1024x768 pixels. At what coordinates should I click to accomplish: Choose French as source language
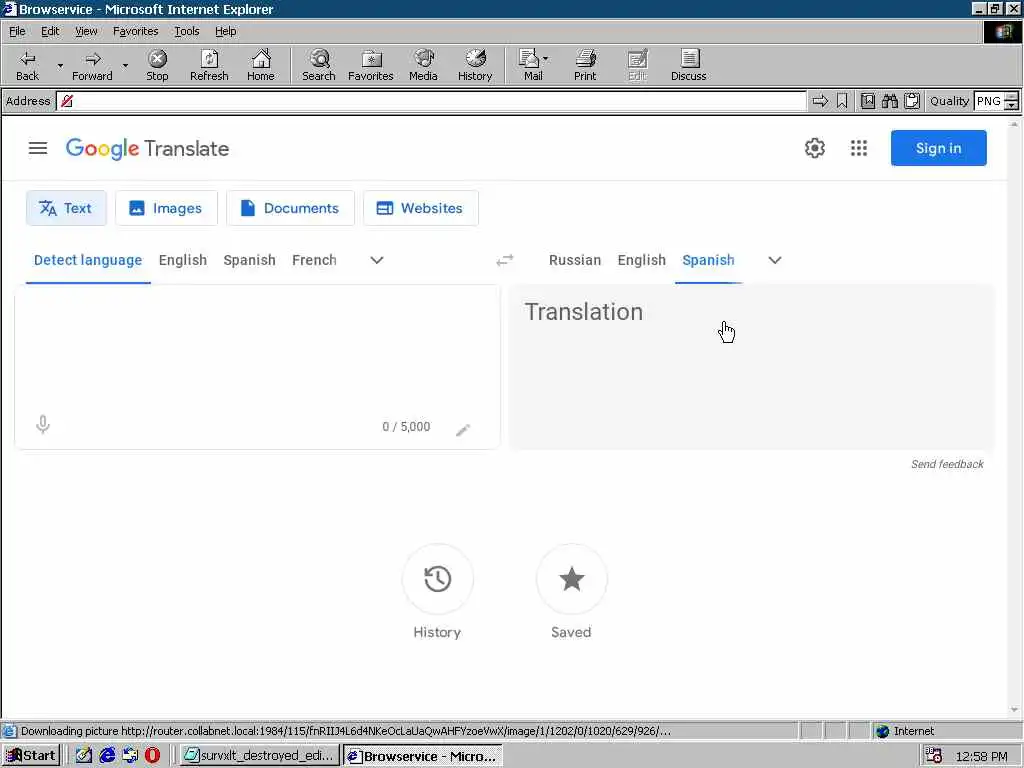pyautogui.click(x=314, y=260)
